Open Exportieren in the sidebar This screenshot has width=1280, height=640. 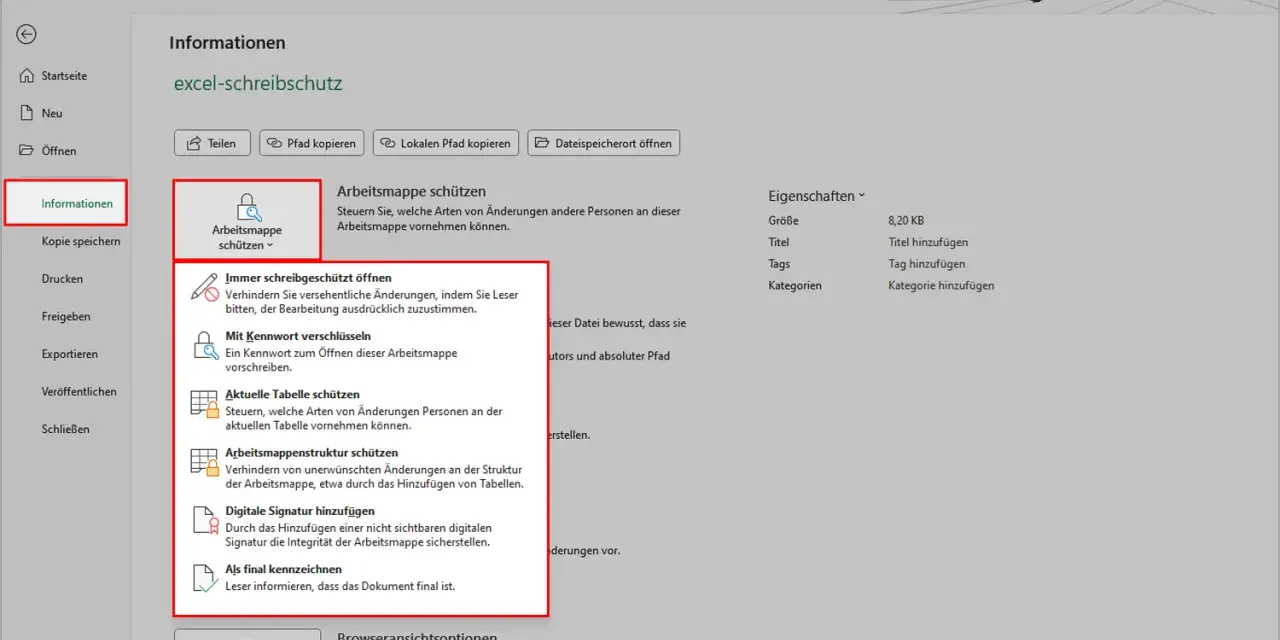pyautogui.click(x=70, y=354)
